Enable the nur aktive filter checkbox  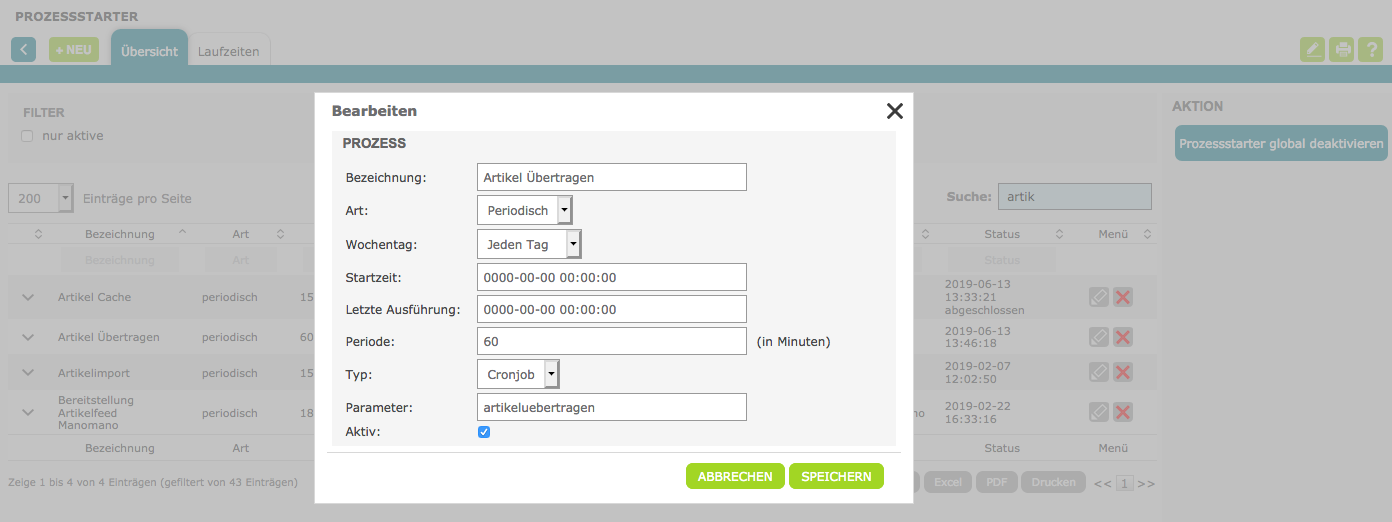(x=28, y=136)
